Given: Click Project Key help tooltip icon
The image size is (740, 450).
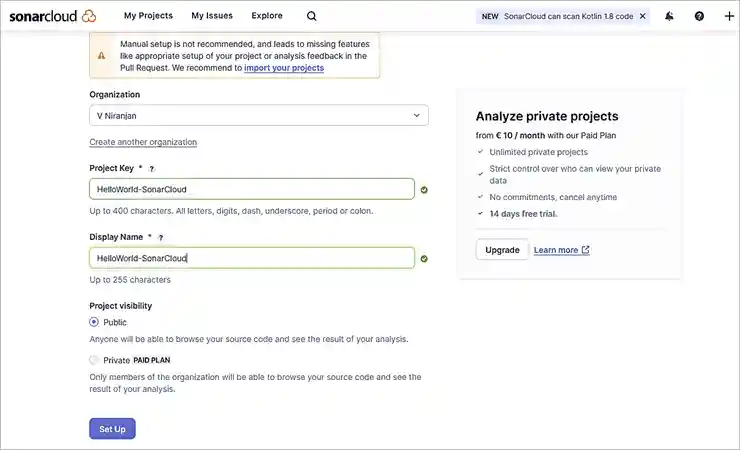Looking at the screenshot, I should pyautogui.click(x=152, y=169).
